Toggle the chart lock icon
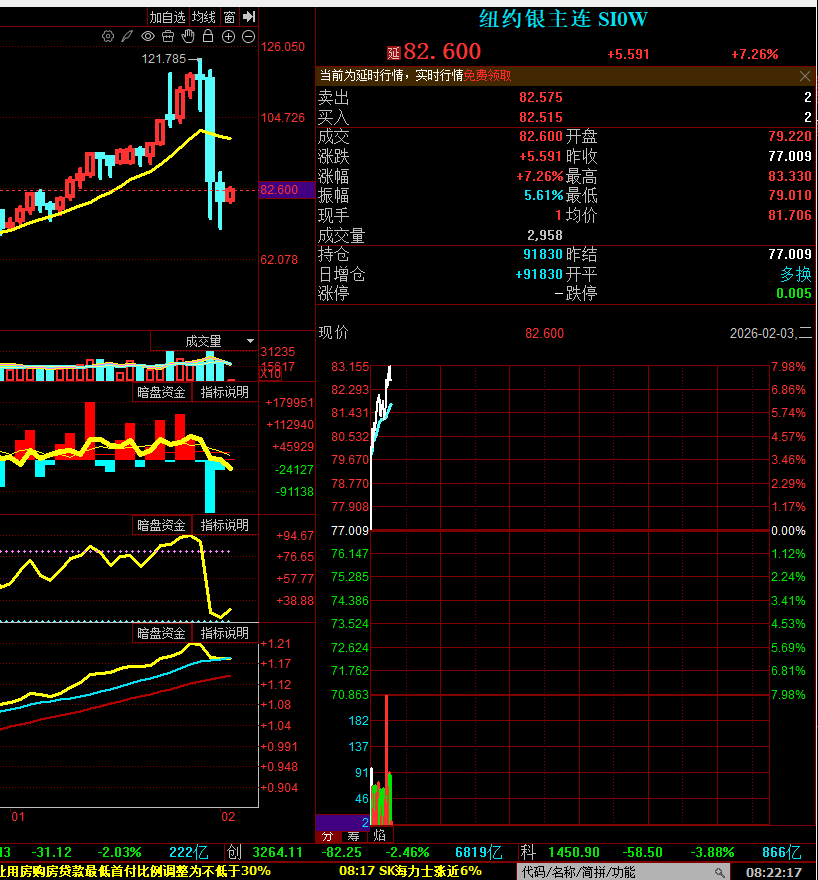Viewport: 818px width, 880px height. 208,36
